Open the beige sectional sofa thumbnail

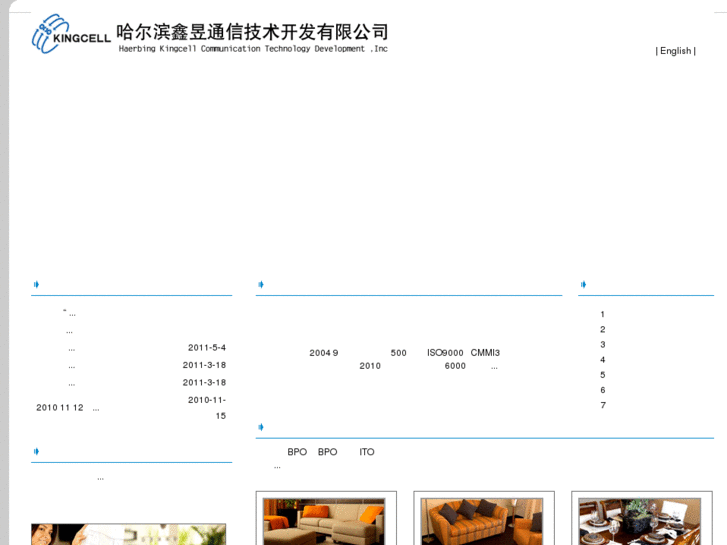click(x=324, y=521)
